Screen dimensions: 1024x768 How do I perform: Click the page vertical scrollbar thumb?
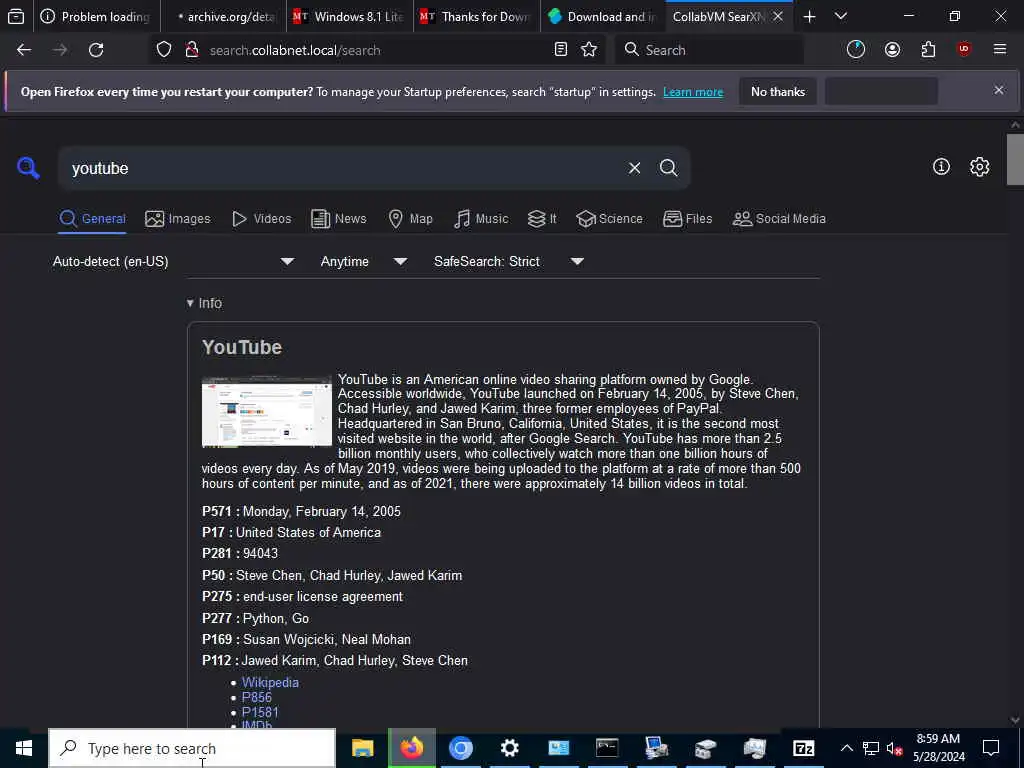(1015, 159)
